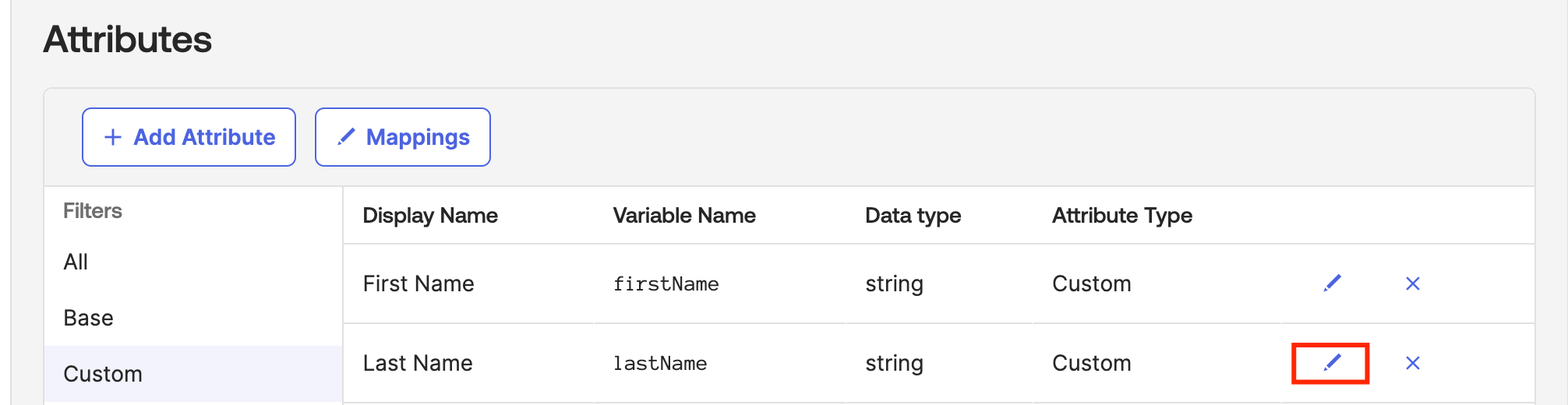Click the Filters section label
This screenshot has width=1568, height=405.
coord(92,211)
